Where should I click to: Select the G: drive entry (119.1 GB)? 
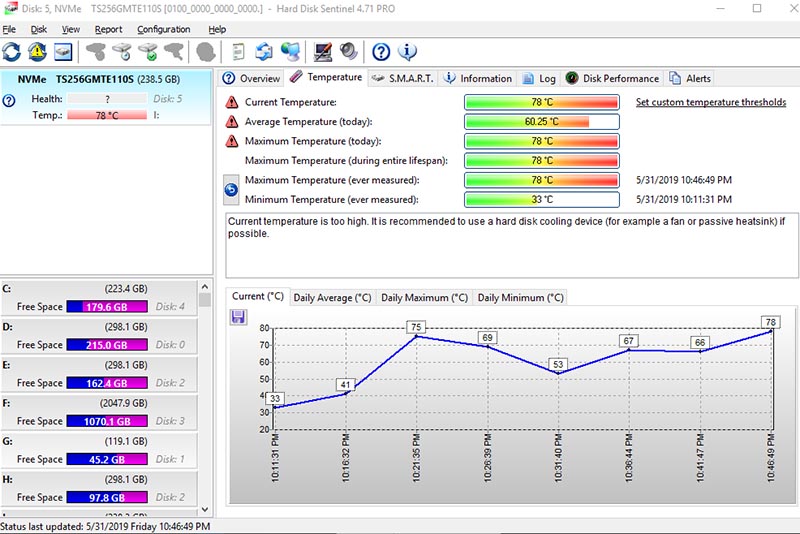[99, 450]
